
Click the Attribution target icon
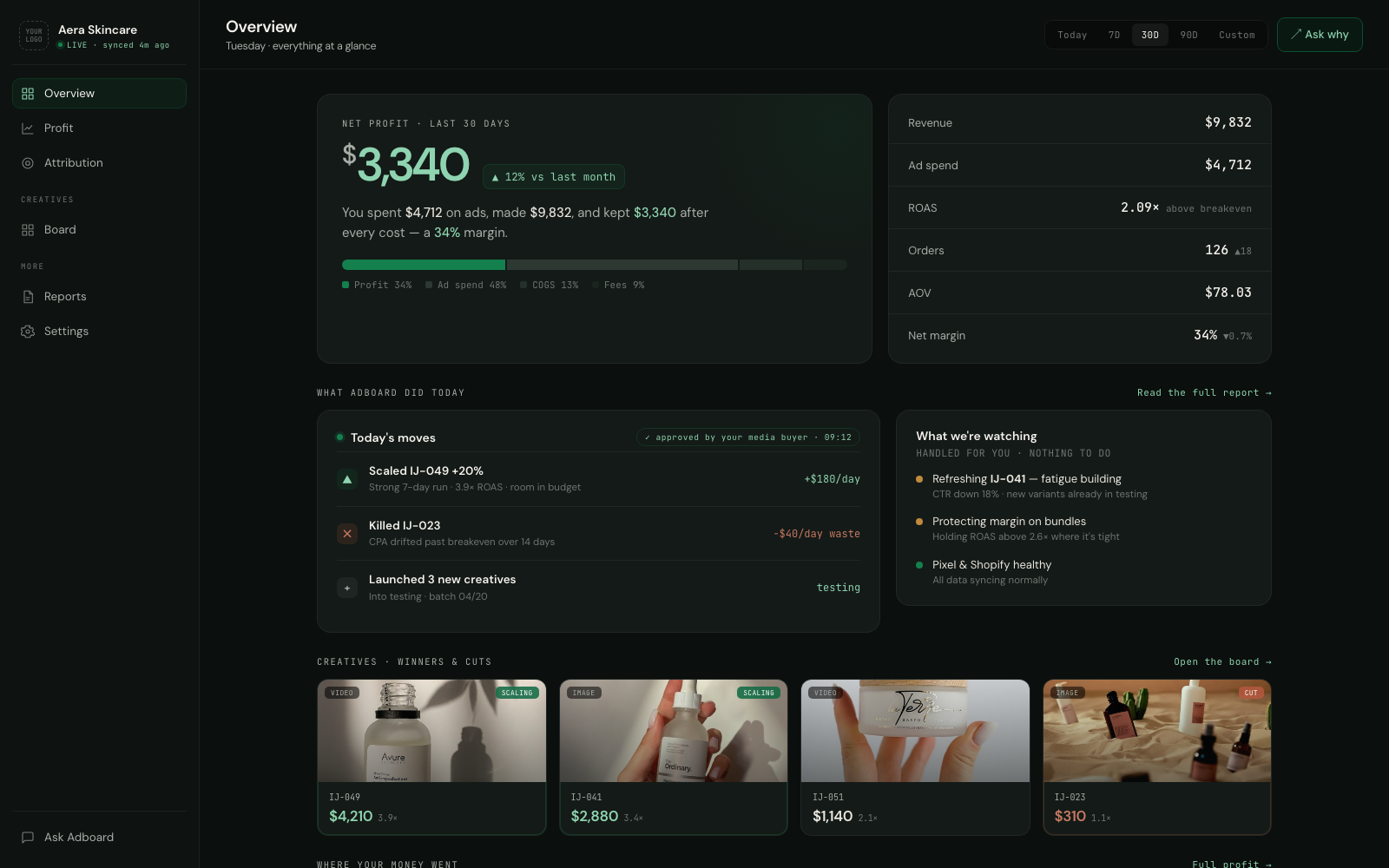point(28,163)
